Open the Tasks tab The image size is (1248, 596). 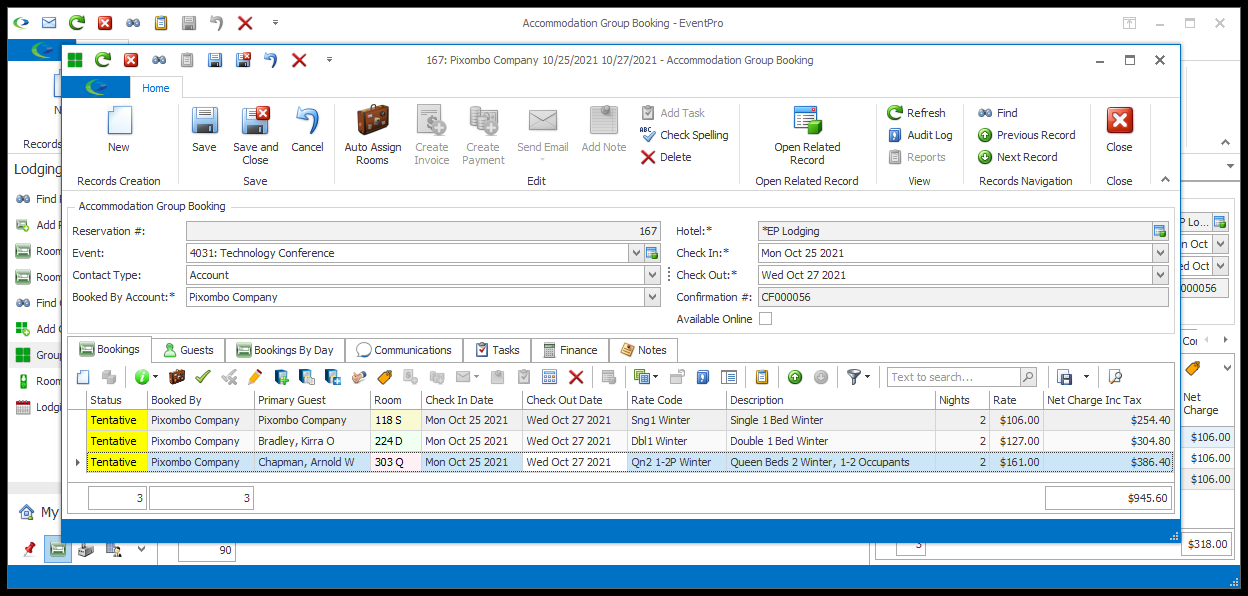pyautogui.click(x=497, y=350)
